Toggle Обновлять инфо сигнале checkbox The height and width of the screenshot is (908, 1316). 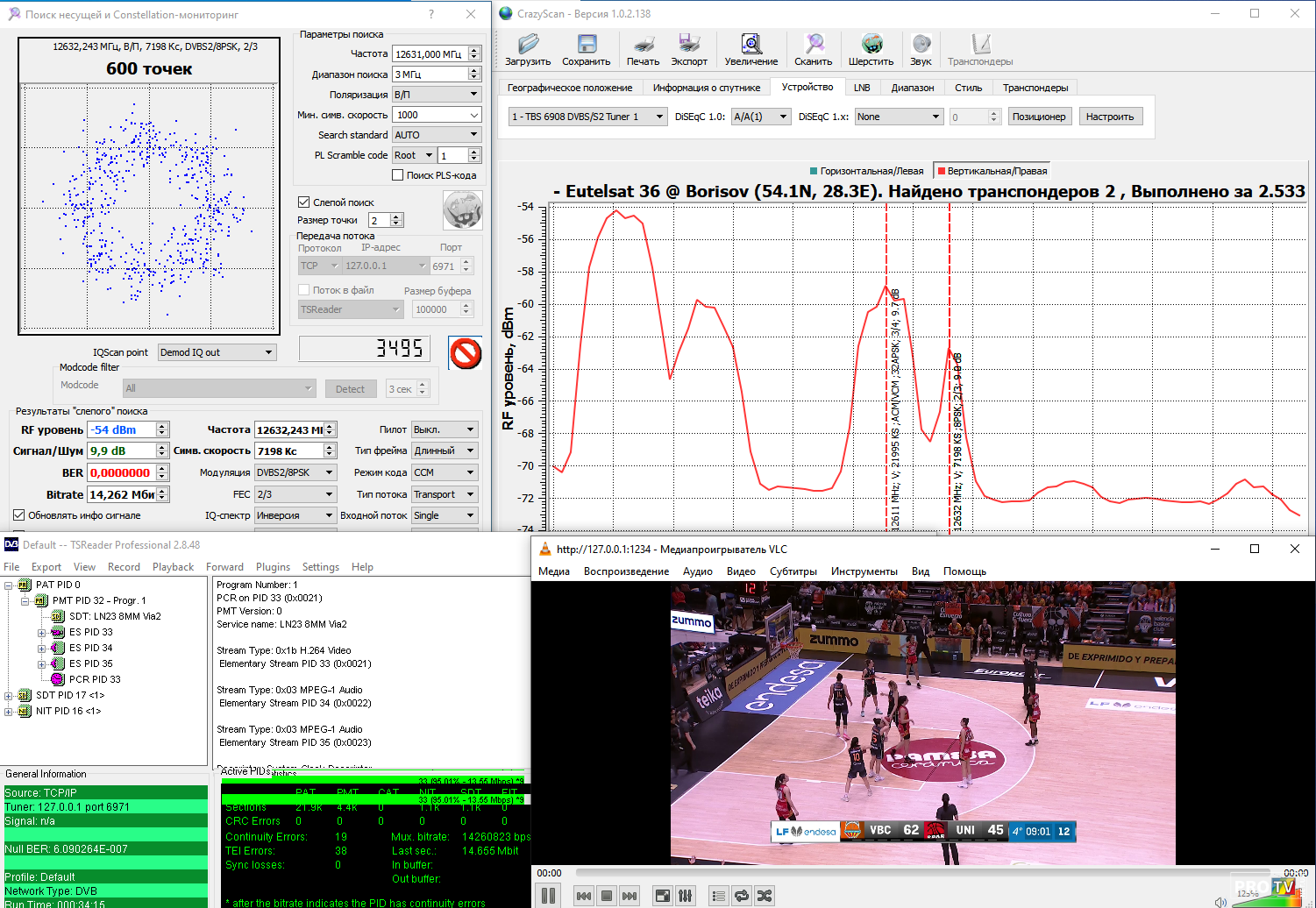click(18, 515)
